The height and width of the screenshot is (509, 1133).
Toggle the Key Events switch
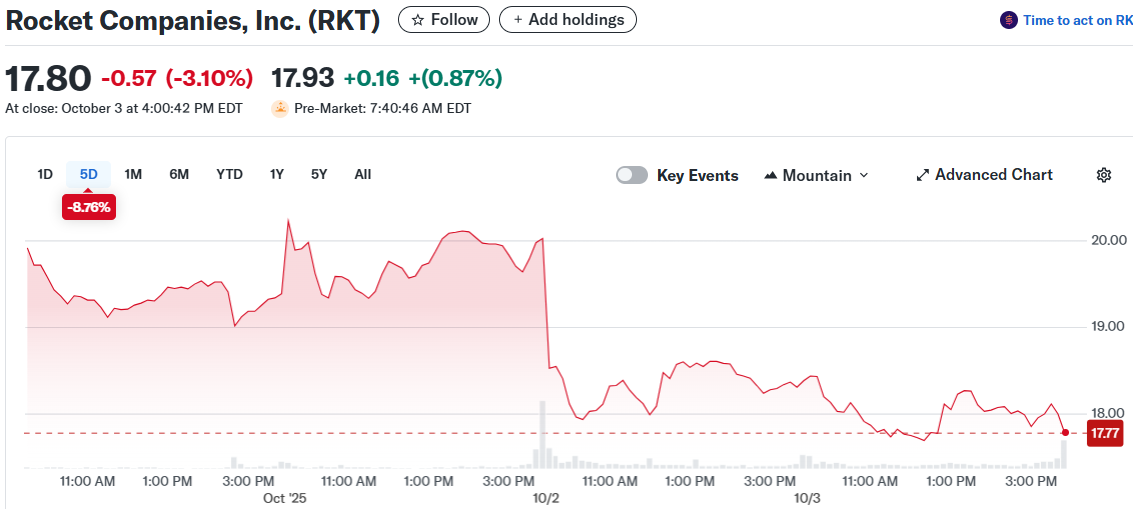tap(632, 175)
